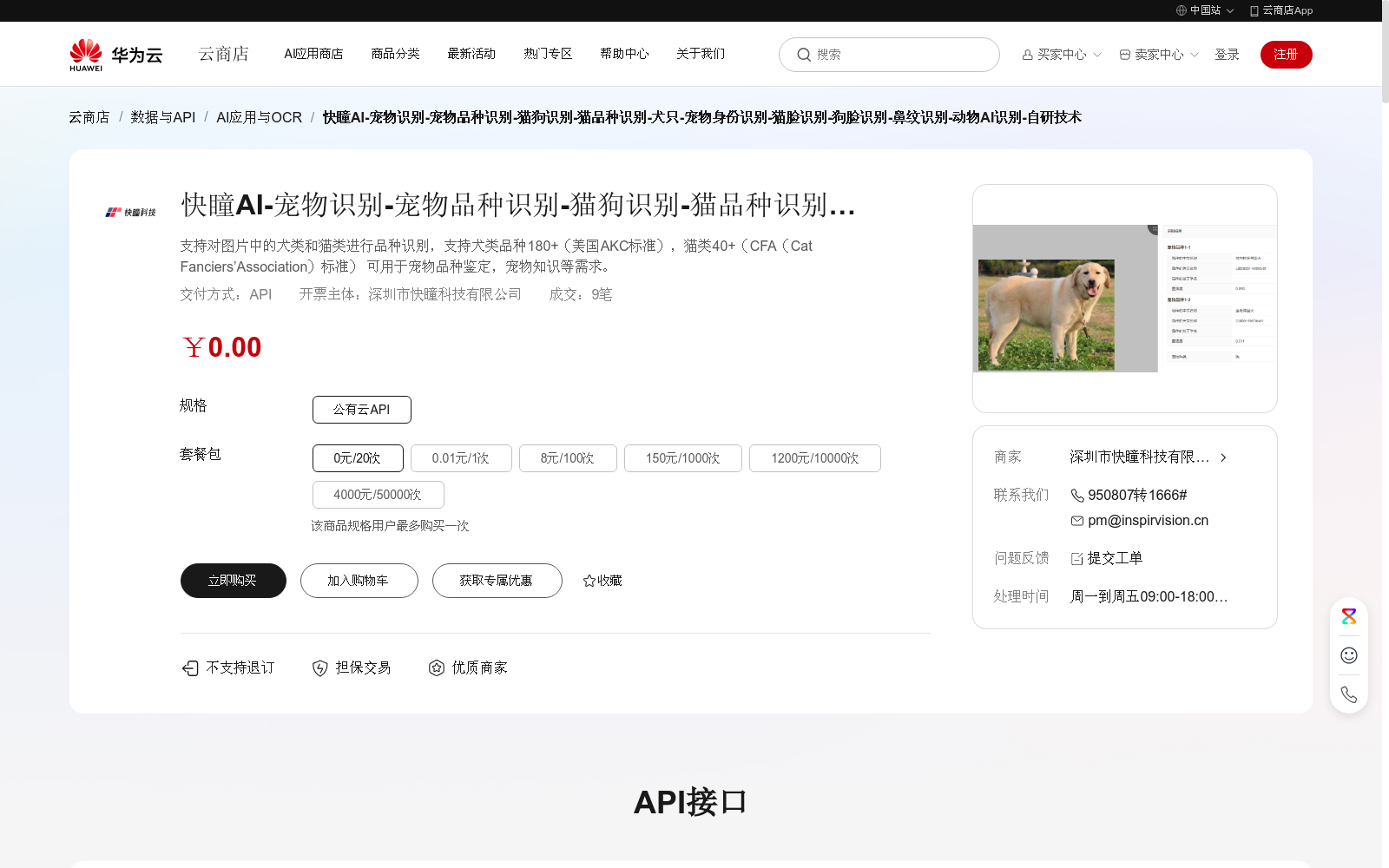
Task: Click the 快瞳科技 vendor logo
Action: (130, 212)
